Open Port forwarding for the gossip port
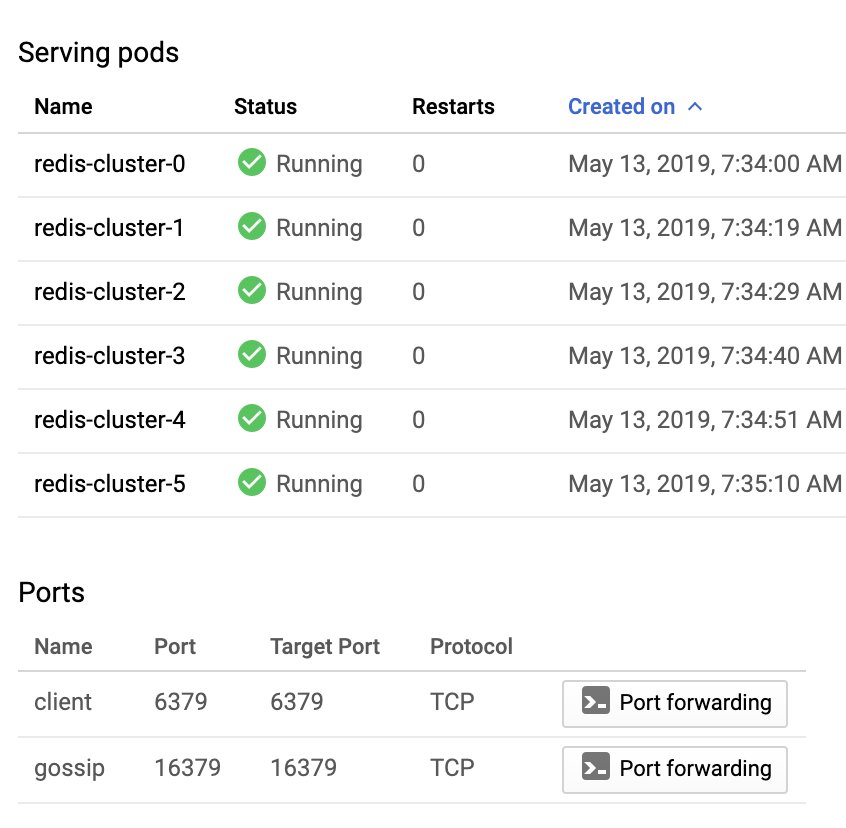Screen dimensions: 846x828 [675, 768]
